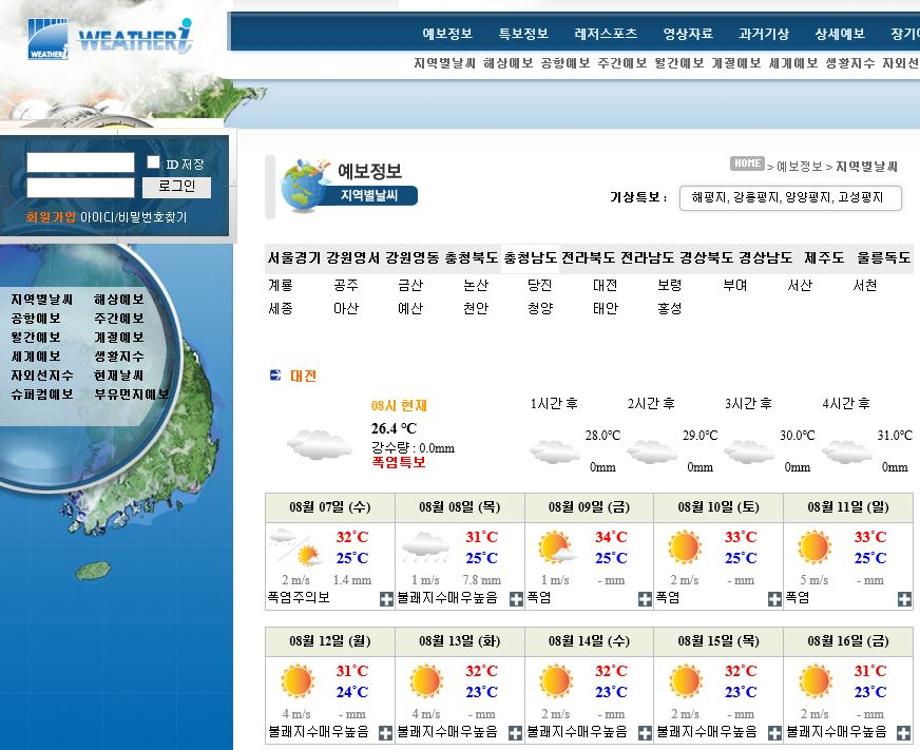Open 자외선지수 in the sidebar

pos(42,375)
